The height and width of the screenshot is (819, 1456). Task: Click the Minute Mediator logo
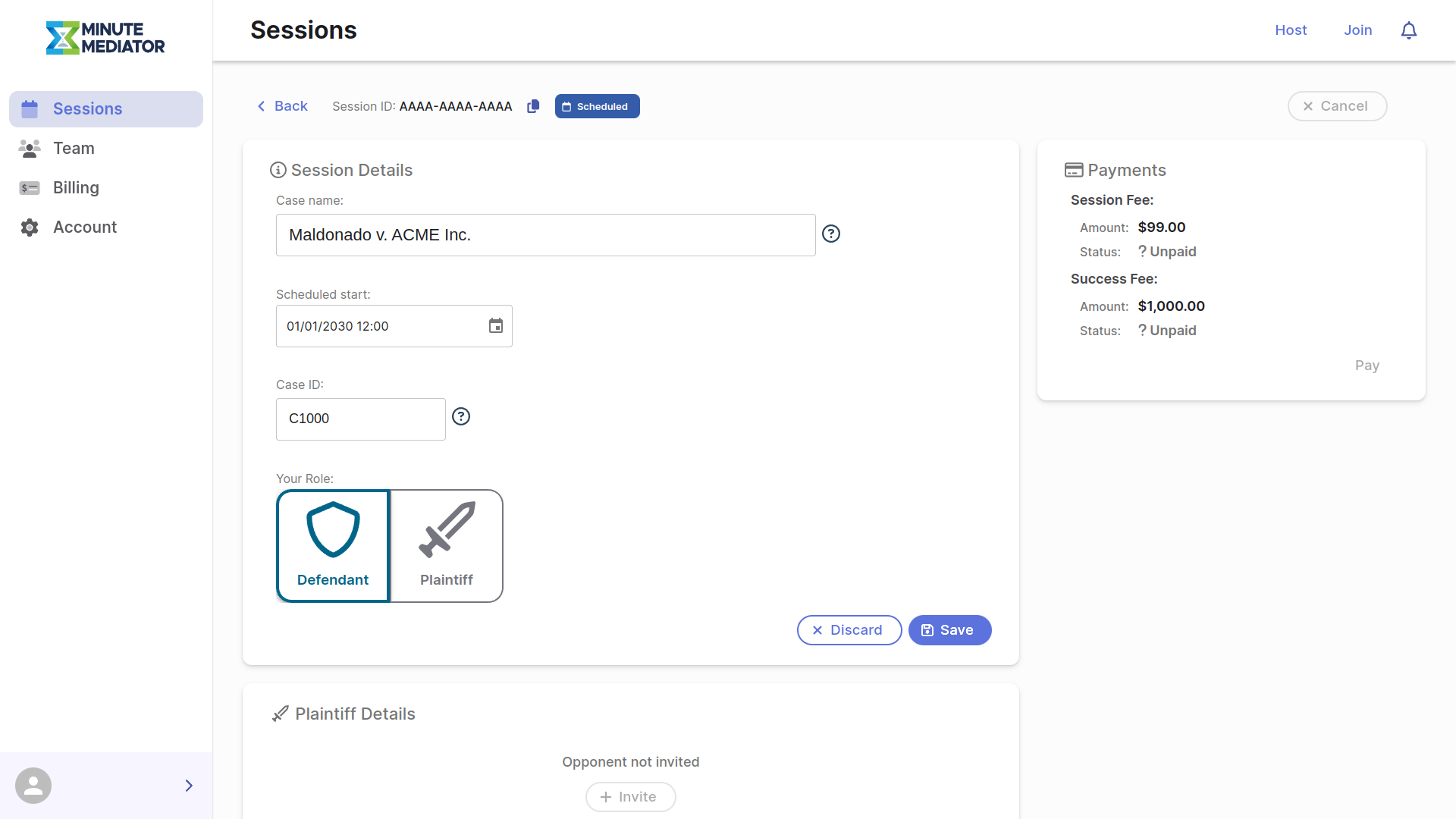click(x=106, y=37)
